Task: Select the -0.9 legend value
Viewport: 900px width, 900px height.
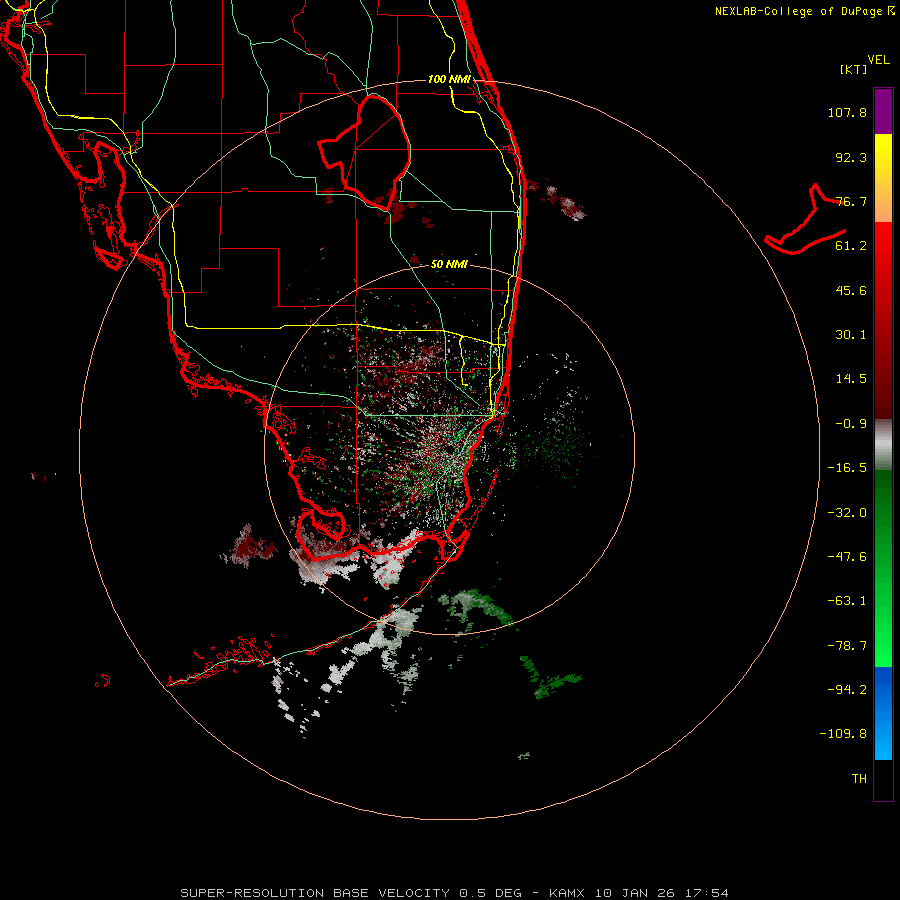Action: (x=851, y=424)
